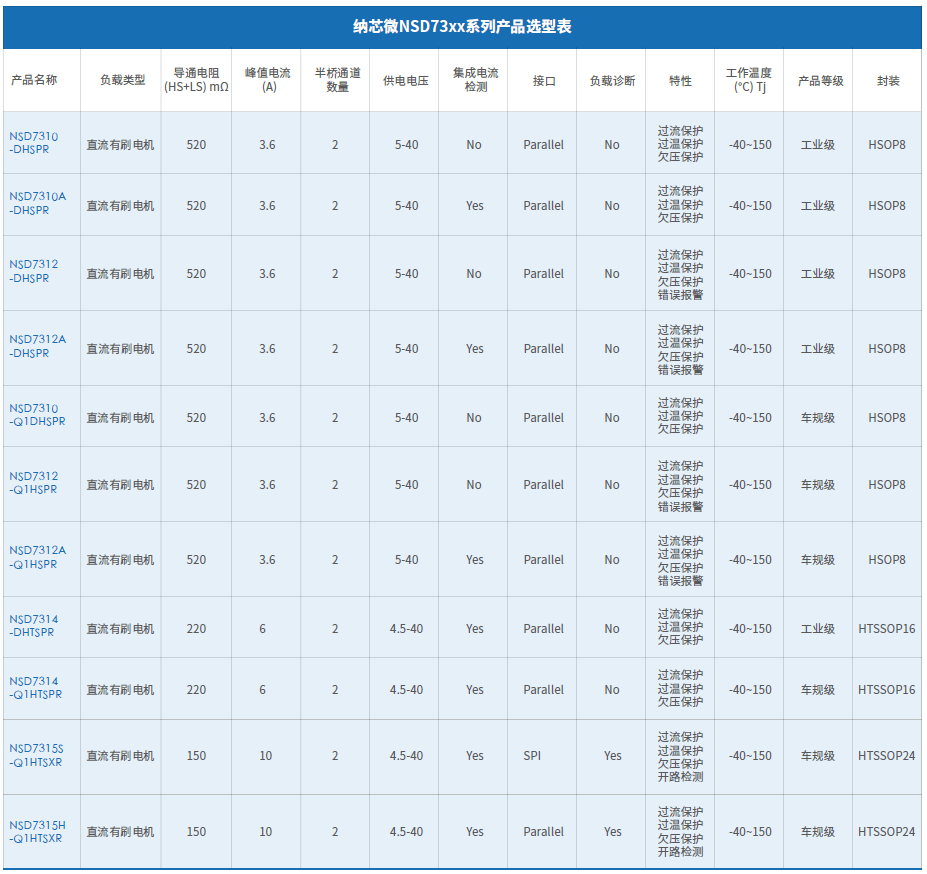Open the NSD7310-DHSPR product link

tap(34, 143)
